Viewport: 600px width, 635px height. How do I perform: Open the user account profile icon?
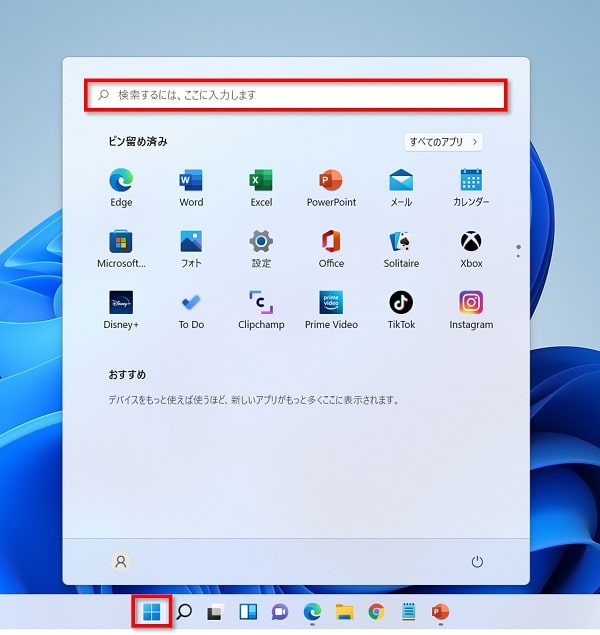point(121,562)
